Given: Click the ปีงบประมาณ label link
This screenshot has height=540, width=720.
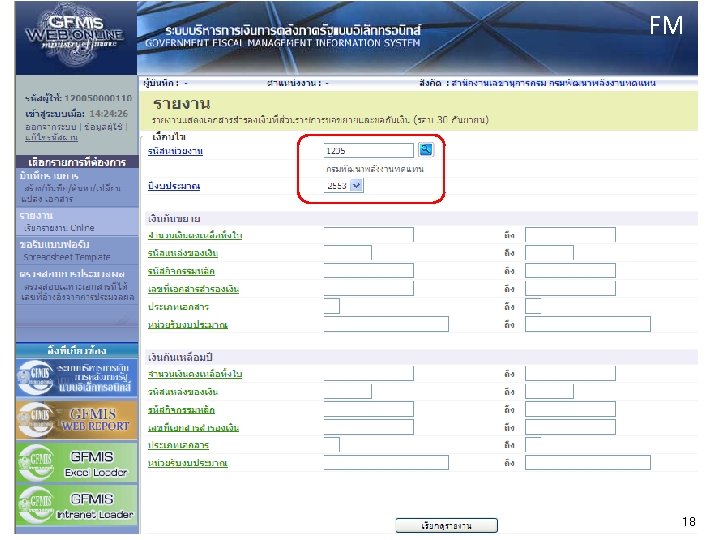Looking at the screenshot, I should pyautogui.click(x=174, y=186).
